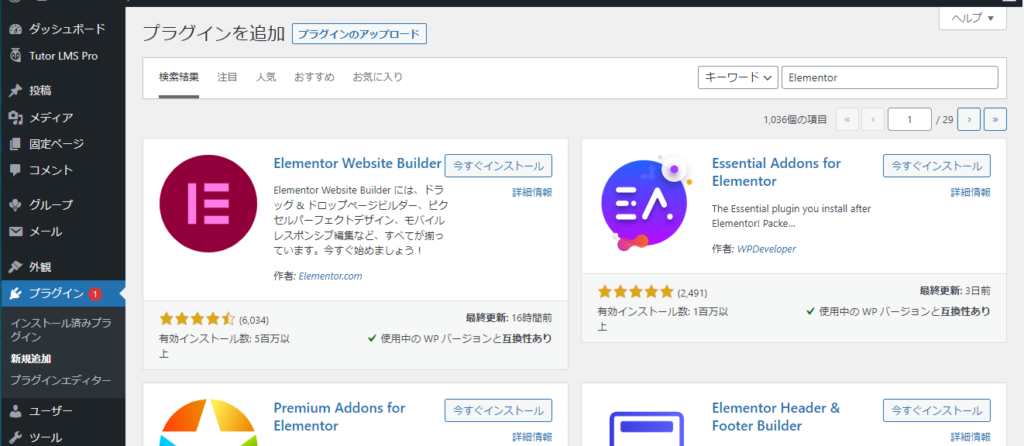Install Premium Addons for Elementor now
Image resolution: width=1024 pixels, height=446 pixels.
[x=498, y=411]
